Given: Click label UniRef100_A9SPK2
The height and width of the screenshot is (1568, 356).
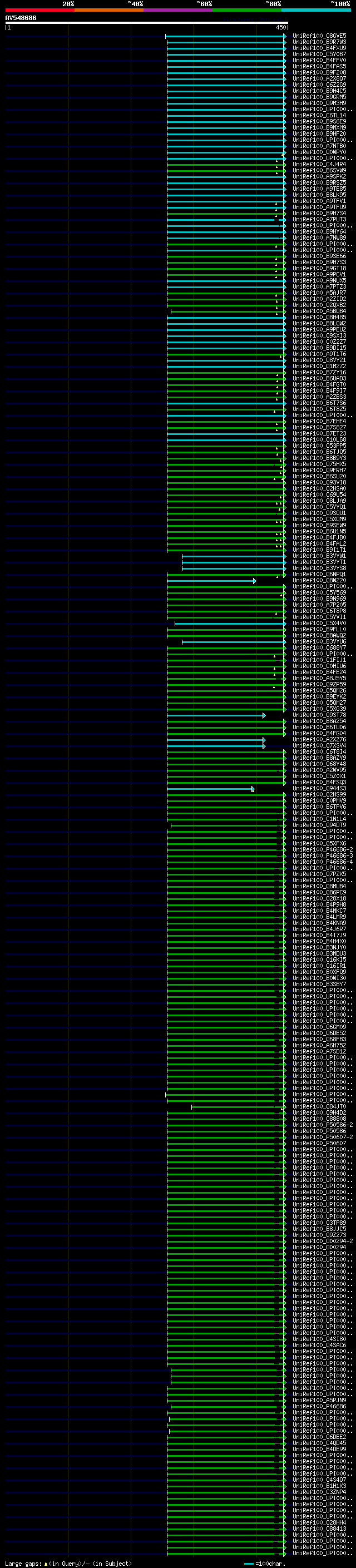Looking at the screenshot, I should [x=319, y=176].
